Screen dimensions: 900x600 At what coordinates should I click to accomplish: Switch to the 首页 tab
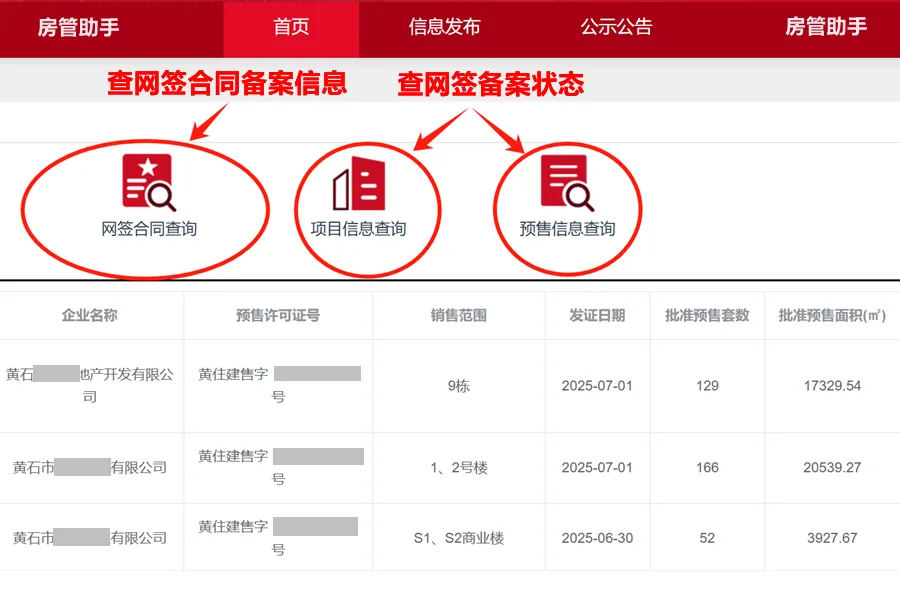[291, 28]
